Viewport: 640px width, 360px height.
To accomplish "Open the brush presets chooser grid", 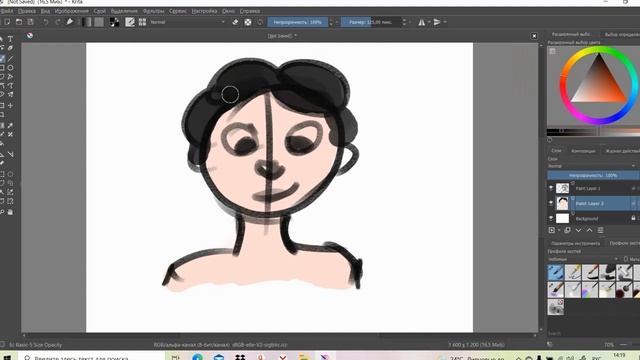I will [142, 22].
